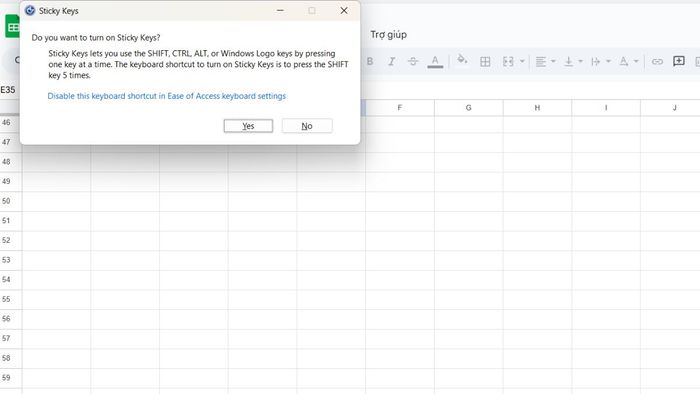Image resolution: width=700 pixels, height=394 pixels.
Task: Select column G header
Action: coord(468,108)
